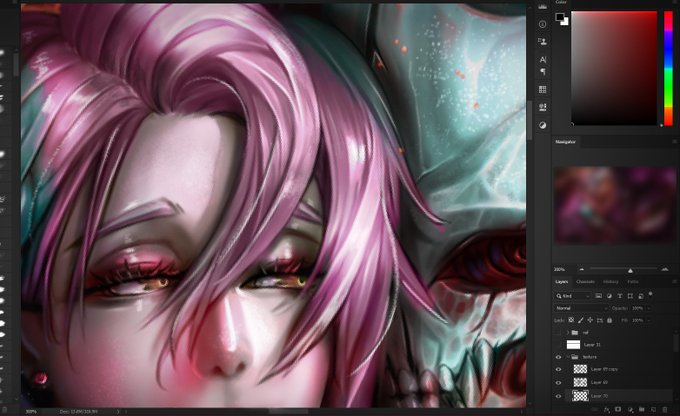Toggle lock image pixels brush icon

click(581, 320)
